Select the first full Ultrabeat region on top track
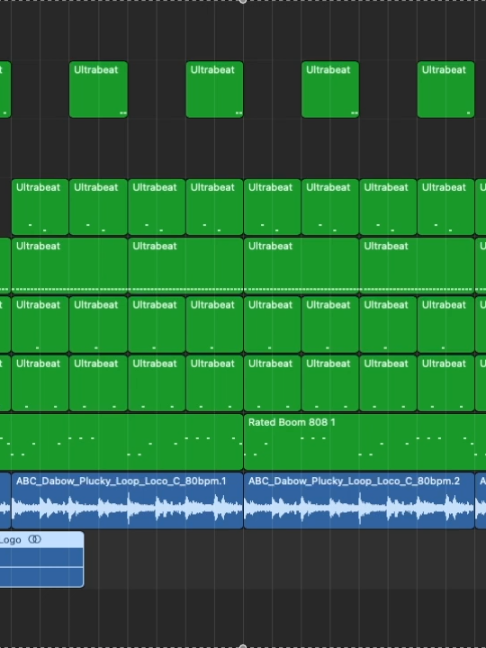 (x=98, y=90)
